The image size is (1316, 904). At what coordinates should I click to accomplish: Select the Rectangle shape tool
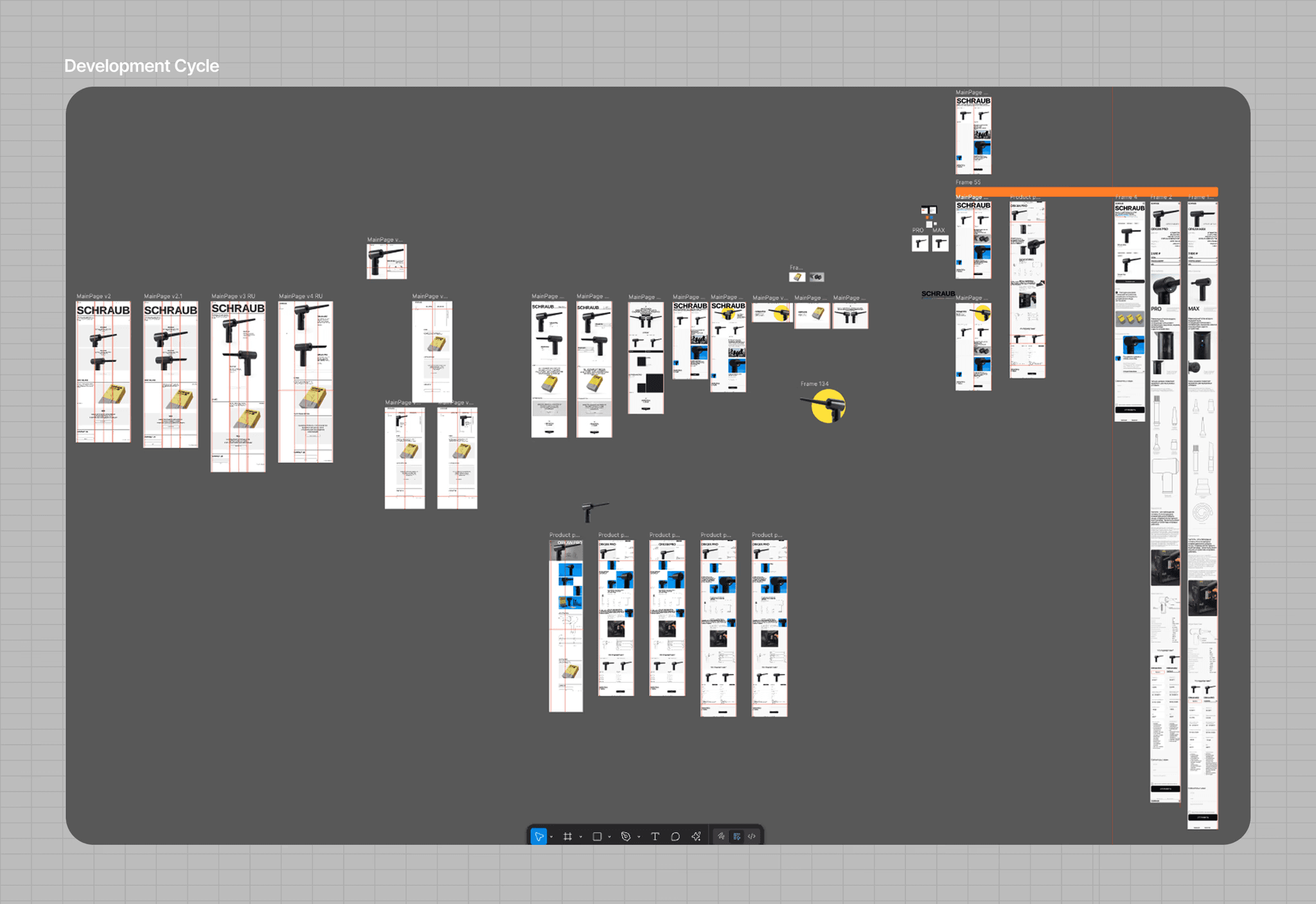597,837
